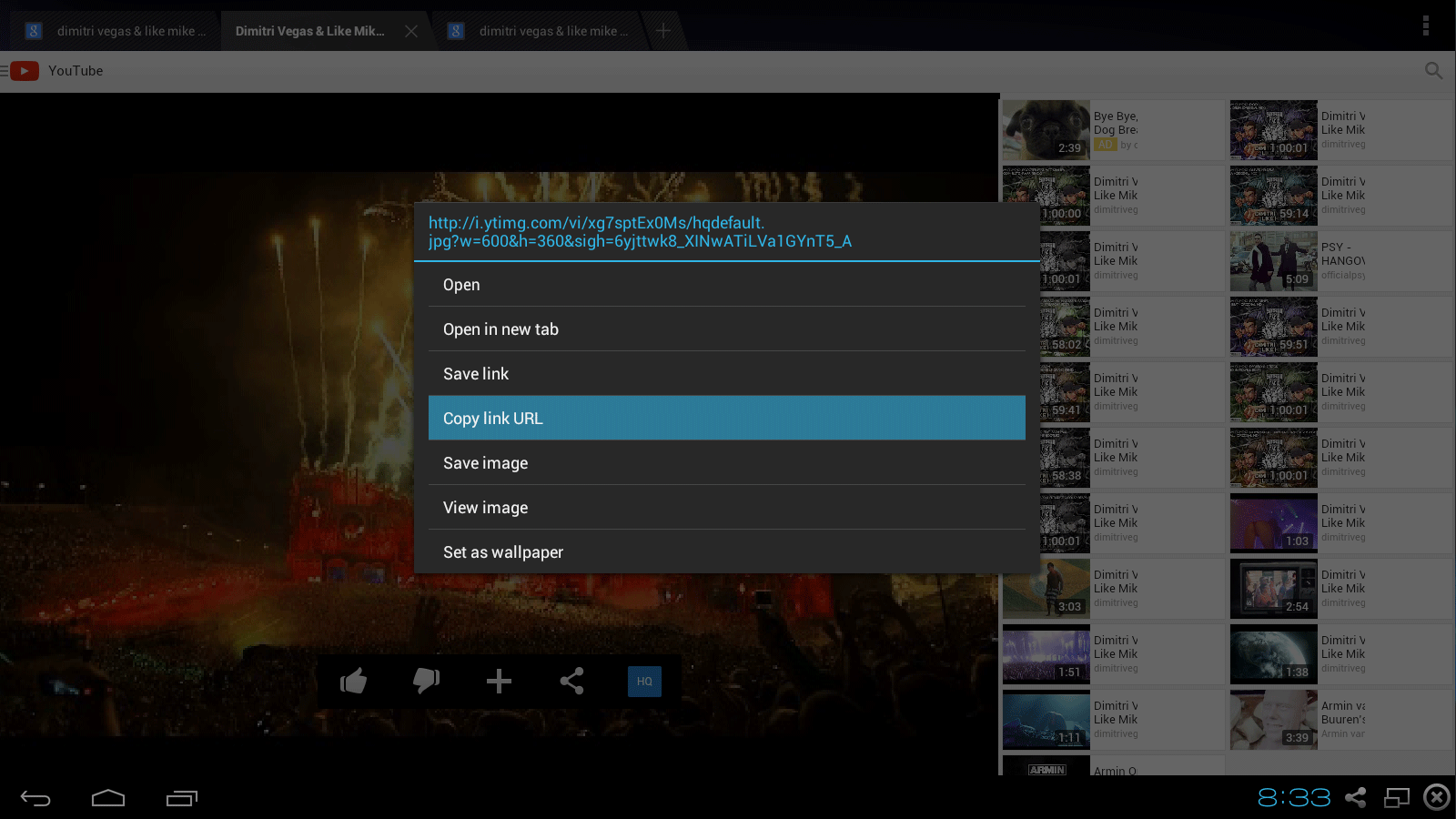Open the 1:11 video thumbnail
Viewport: 1456px width, 819px height.
click(1046, 720)
